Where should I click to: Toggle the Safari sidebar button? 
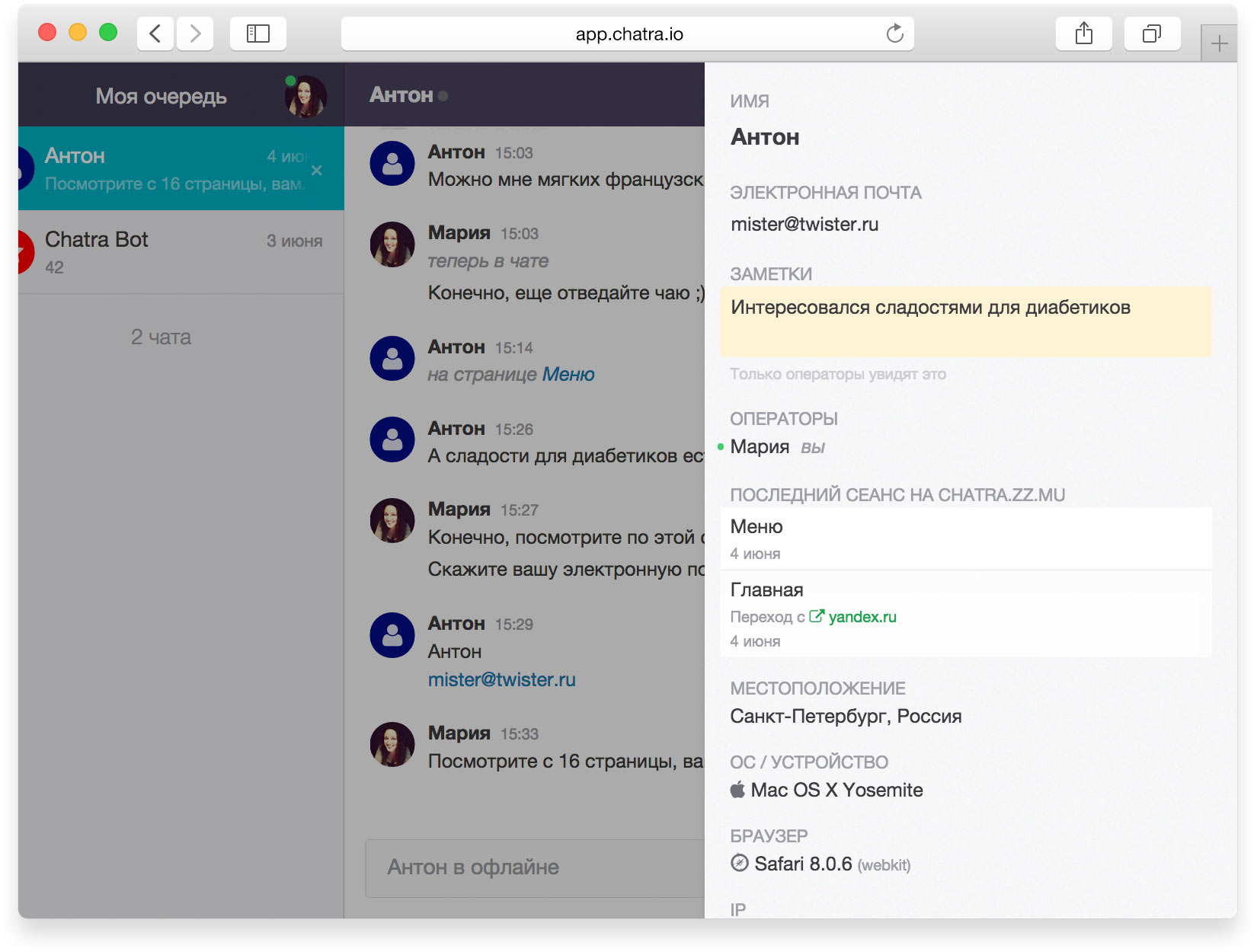(257, 34)
